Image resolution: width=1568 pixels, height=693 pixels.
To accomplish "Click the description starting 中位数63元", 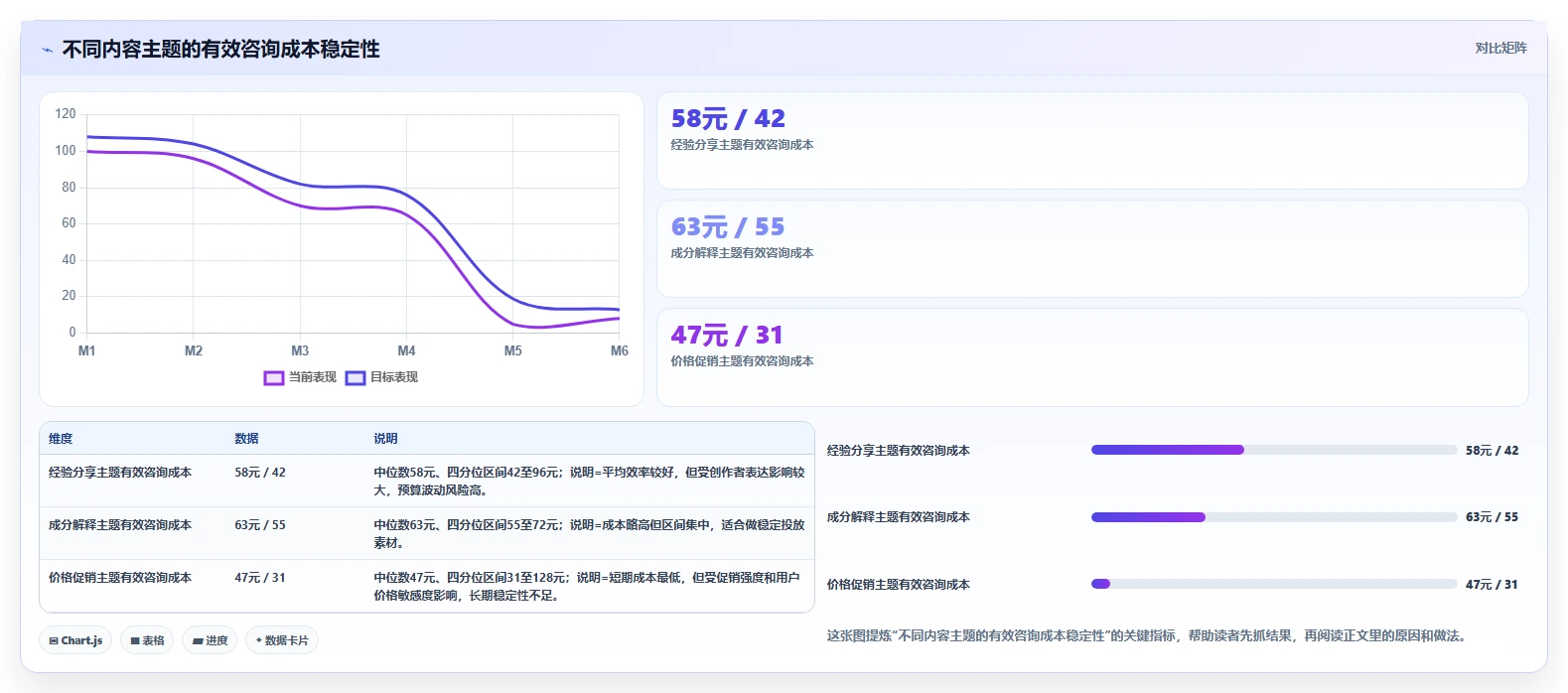I will 589,534.
